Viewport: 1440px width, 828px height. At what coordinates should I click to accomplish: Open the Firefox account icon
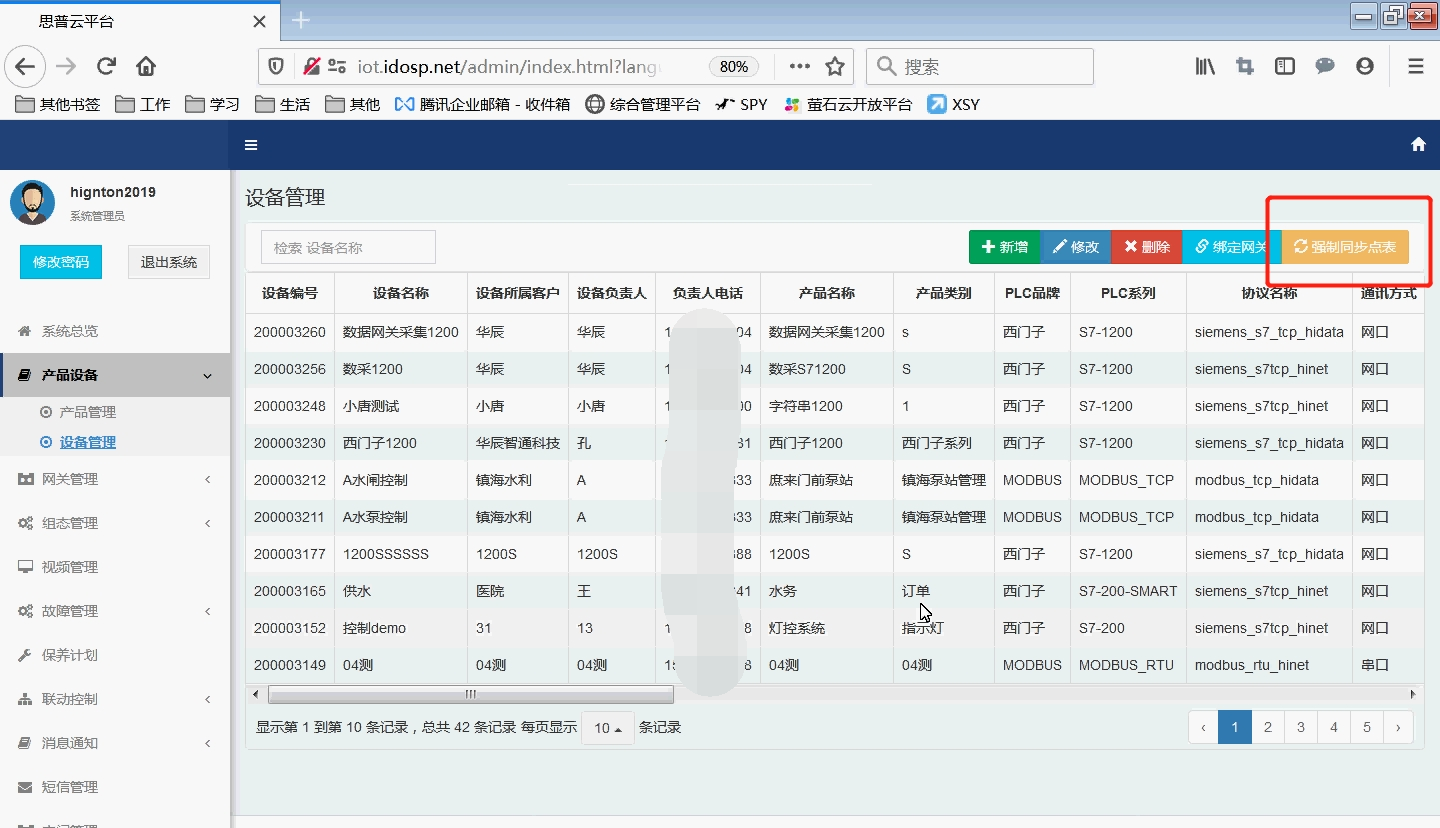point(1365,67)
